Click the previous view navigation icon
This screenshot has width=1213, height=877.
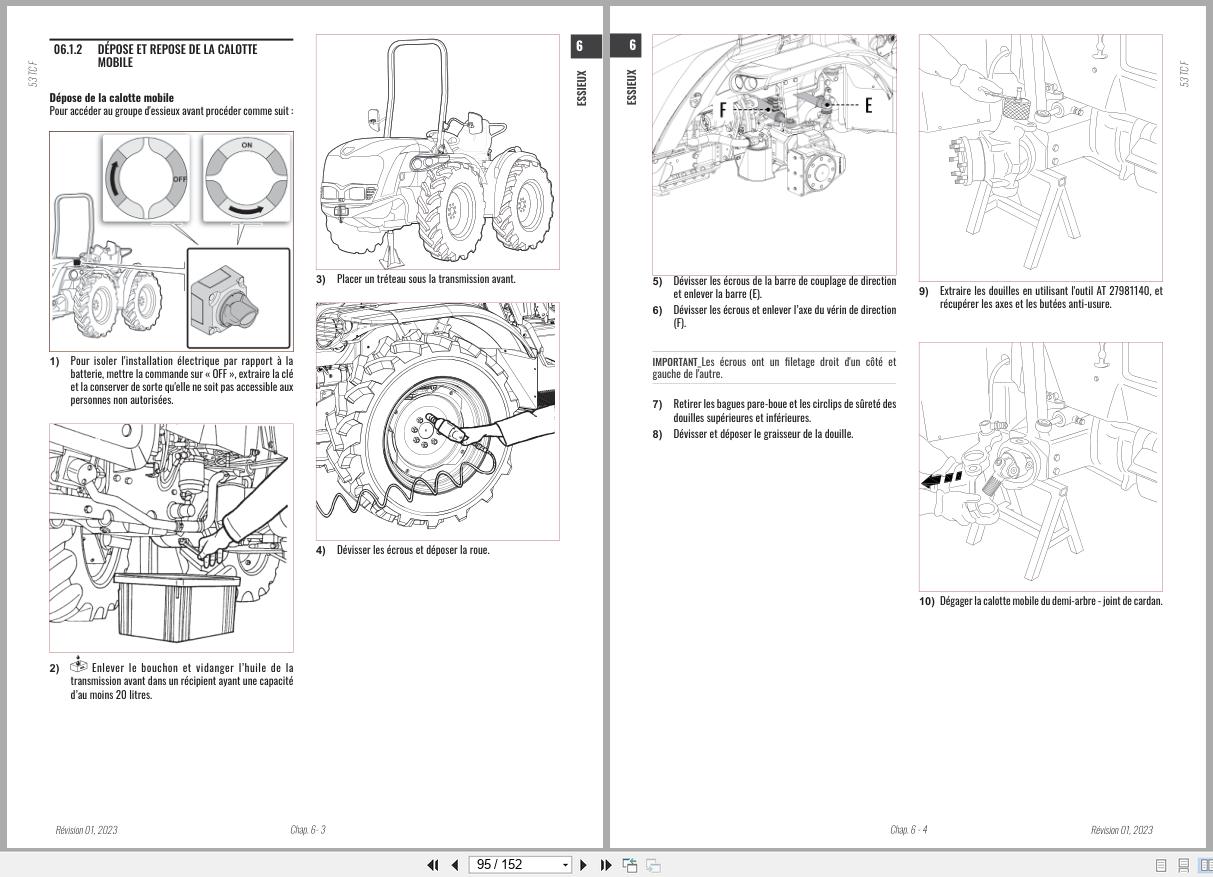click(630, 865)
